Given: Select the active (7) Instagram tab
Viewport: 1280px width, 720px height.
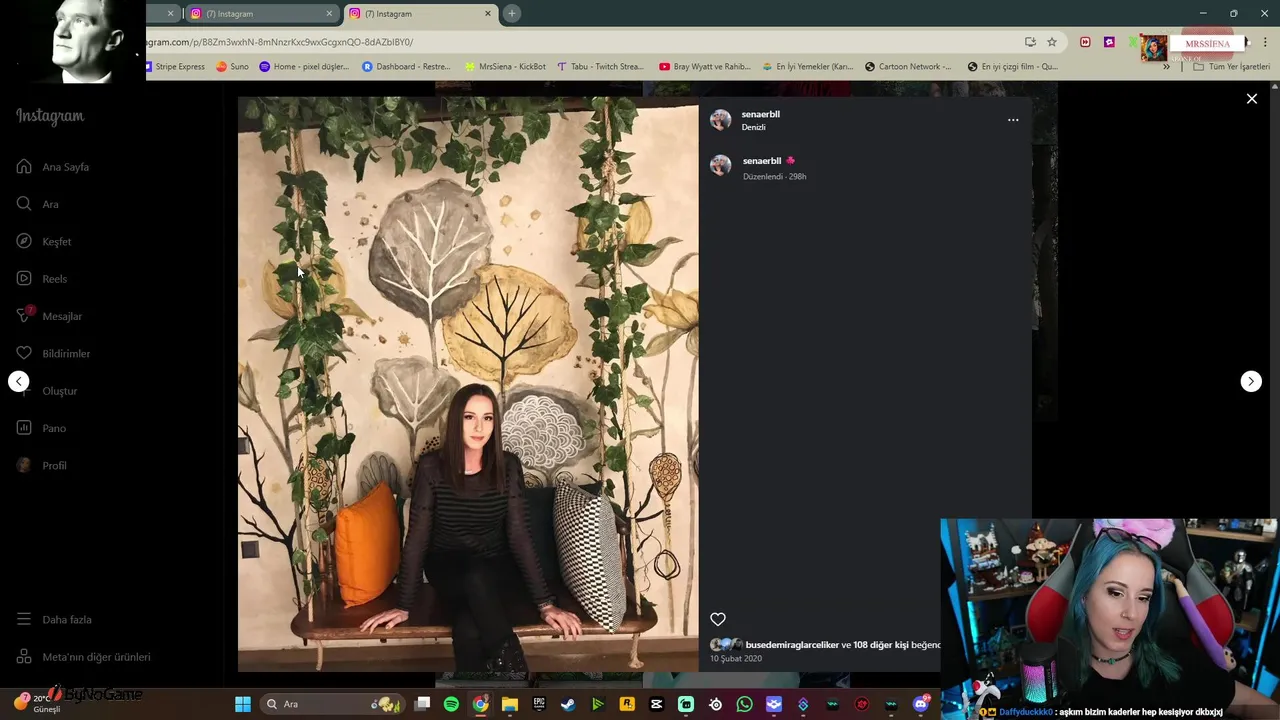Looking at the screenshot, I should point(418,14).
